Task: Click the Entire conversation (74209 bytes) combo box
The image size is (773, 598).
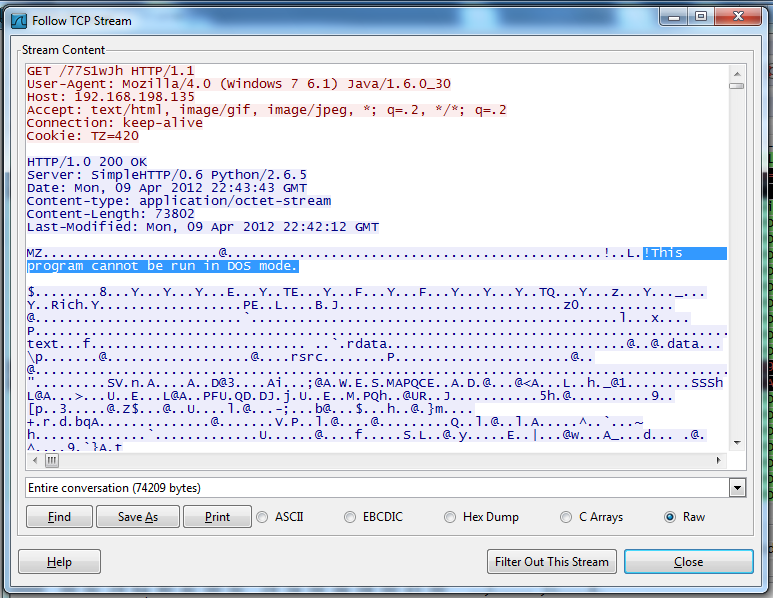Action: pos(386,488)
